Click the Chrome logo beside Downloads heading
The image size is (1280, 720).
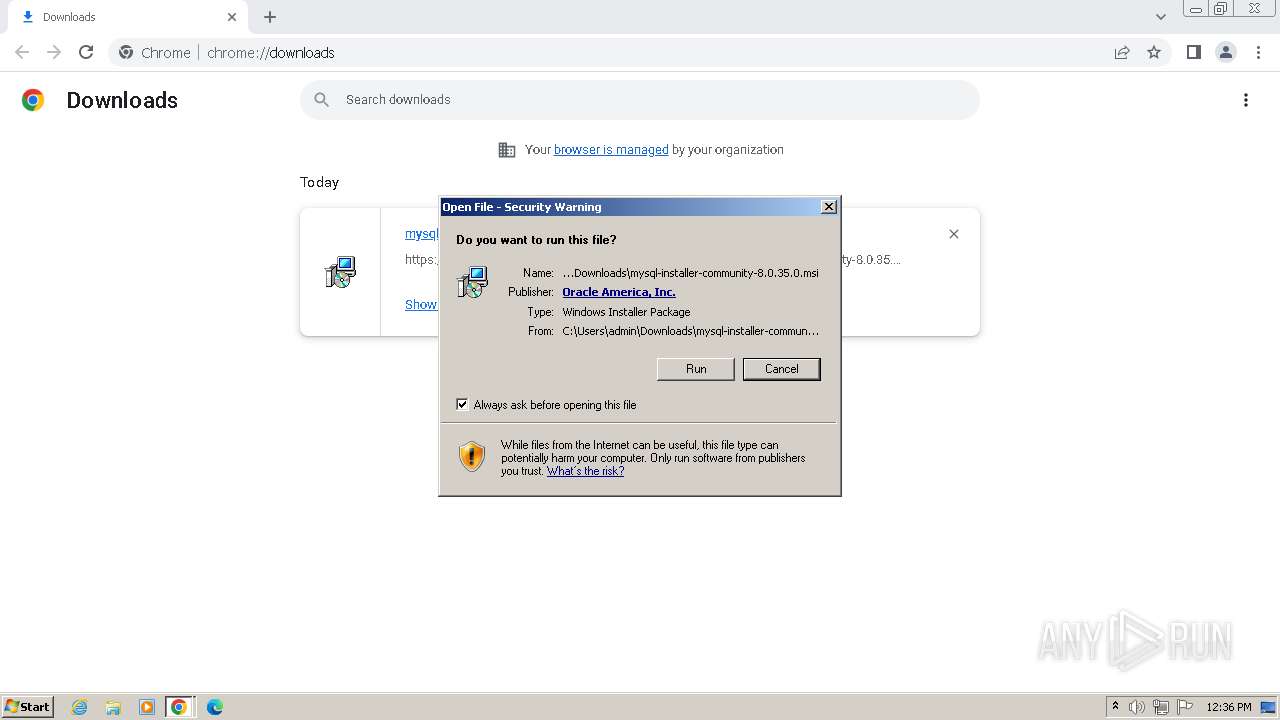(33, 100)
